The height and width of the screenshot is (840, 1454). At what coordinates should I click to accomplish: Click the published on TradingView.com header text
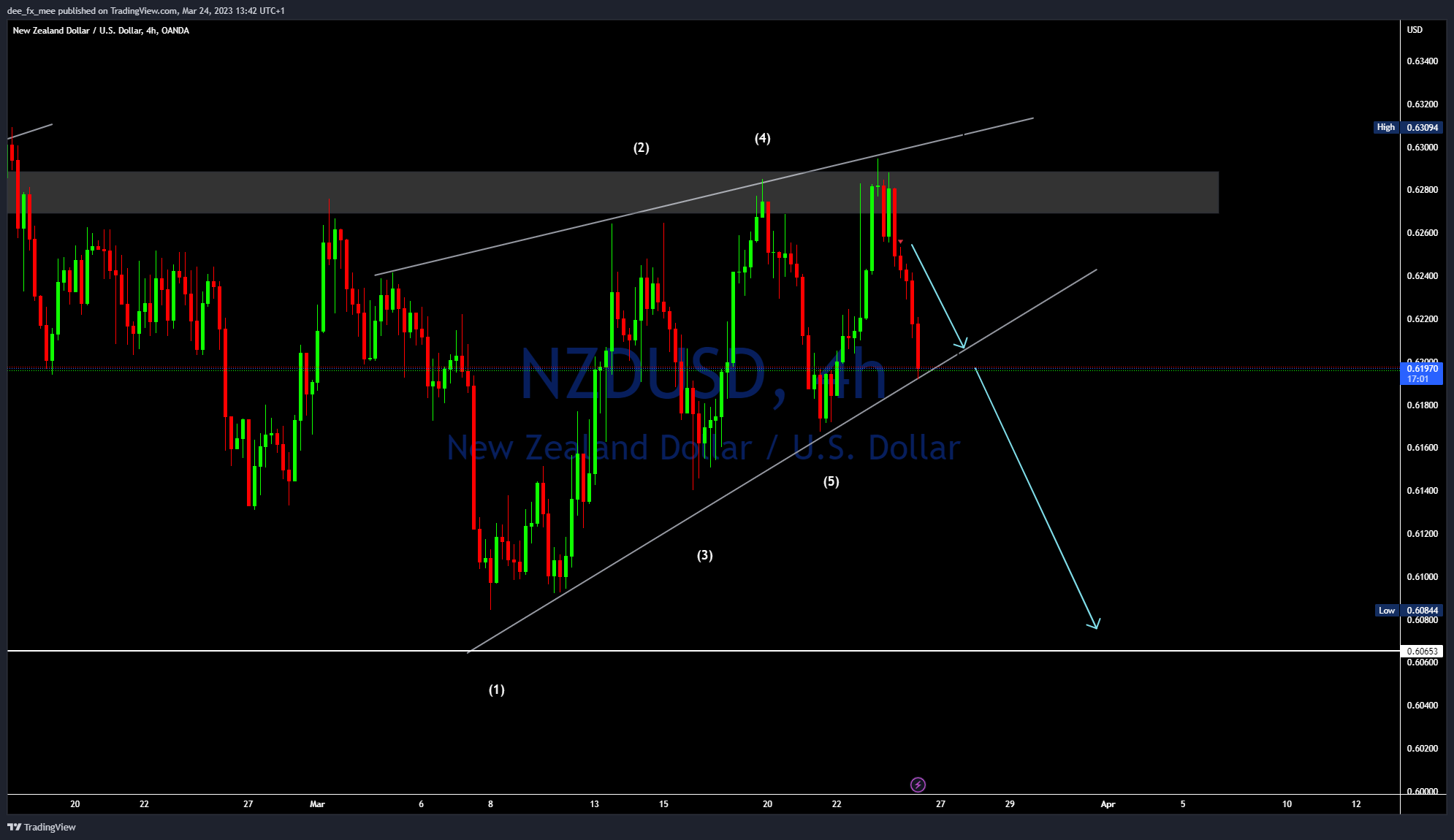click(x=146, y=11)
